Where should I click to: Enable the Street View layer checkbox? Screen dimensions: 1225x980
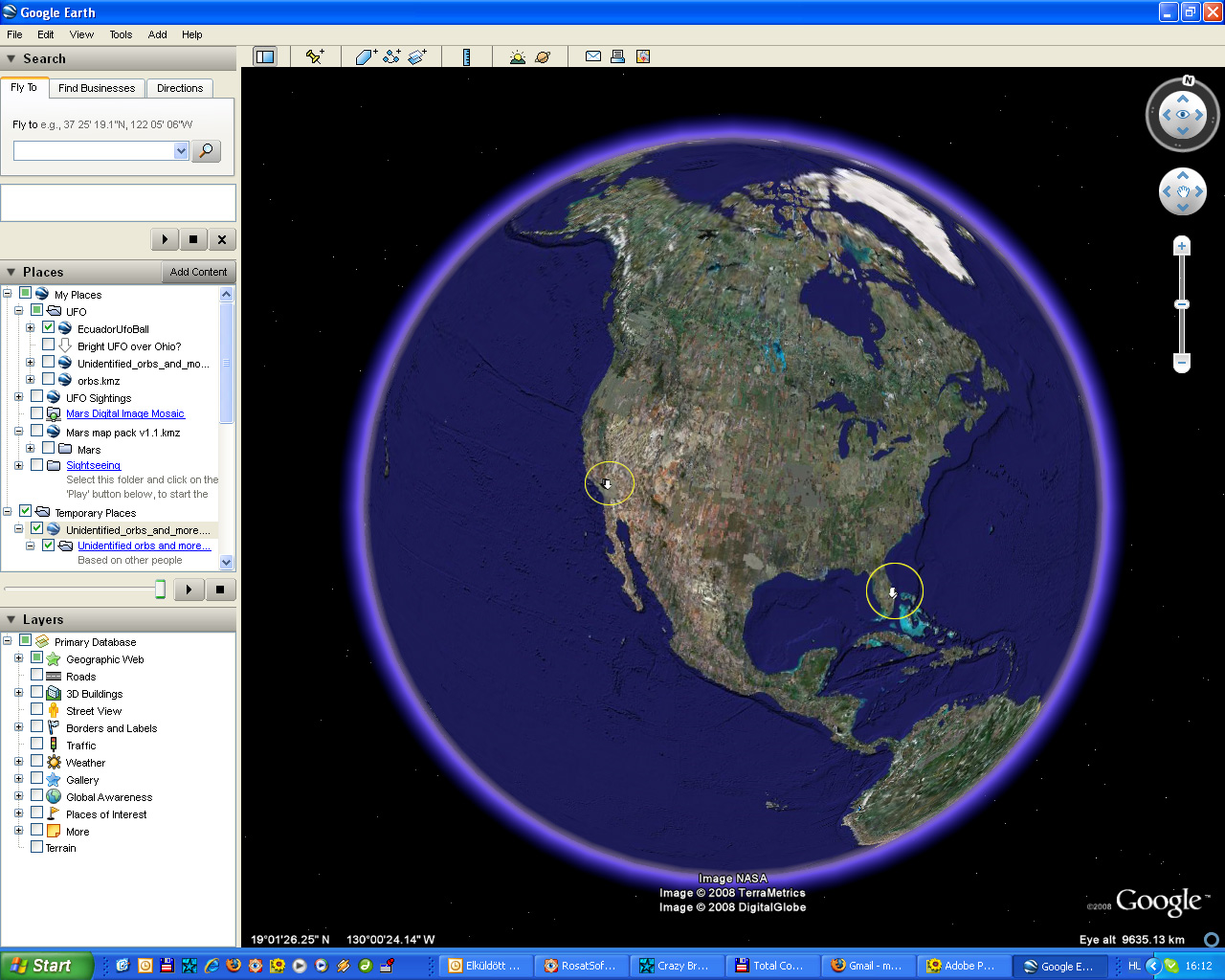click(36, 709)
